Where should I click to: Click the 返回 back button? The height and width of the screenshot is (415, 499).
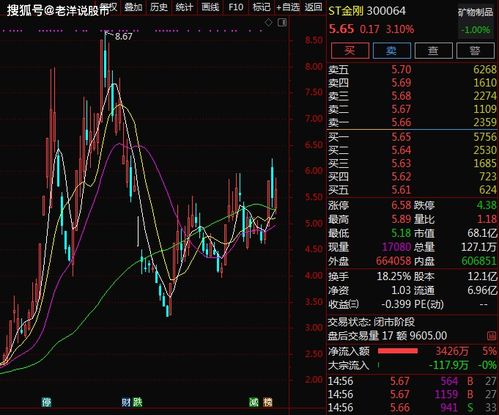tap(314, 7)
